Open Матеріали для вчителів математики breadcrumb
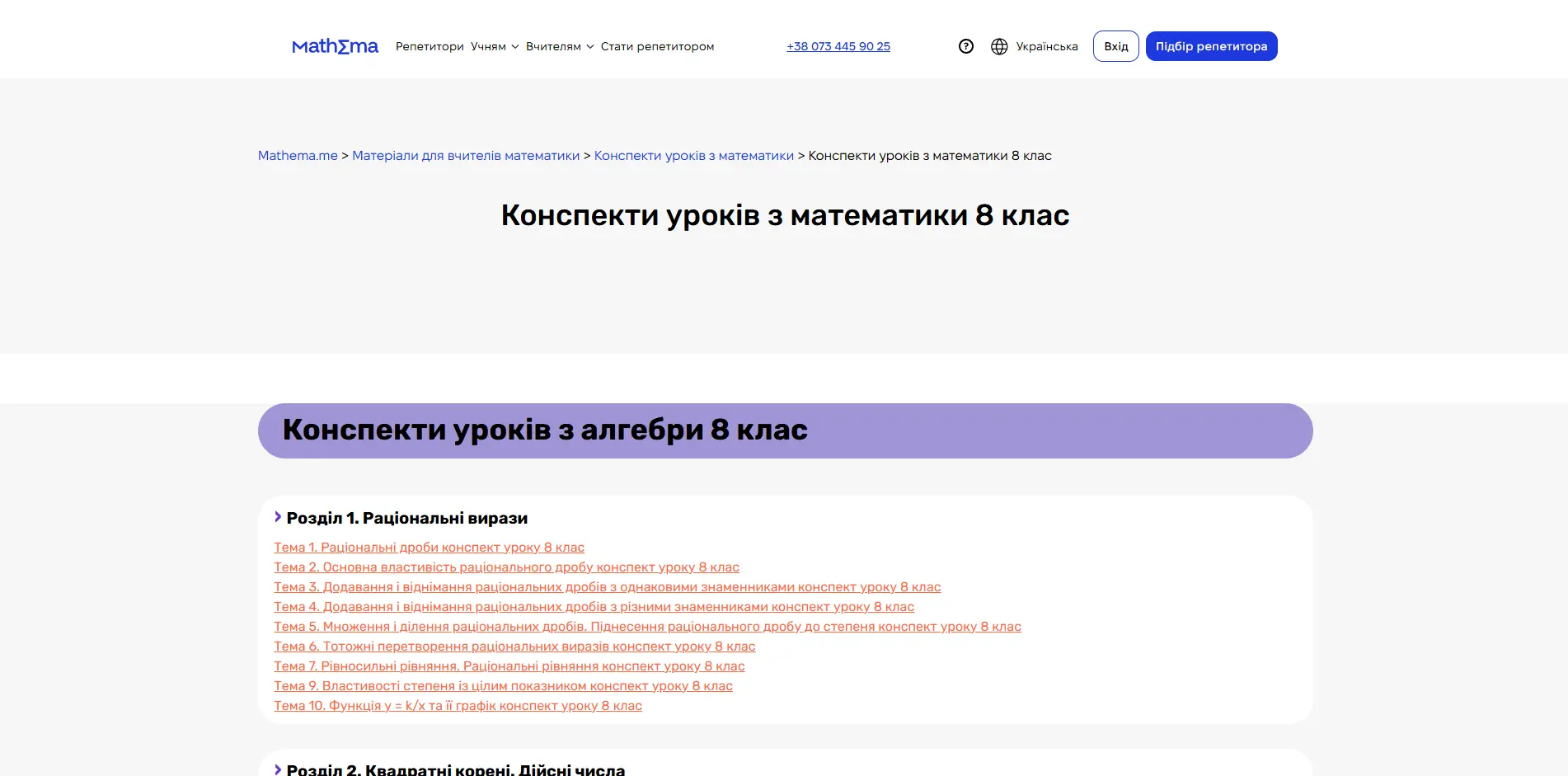 click(466, 155)
